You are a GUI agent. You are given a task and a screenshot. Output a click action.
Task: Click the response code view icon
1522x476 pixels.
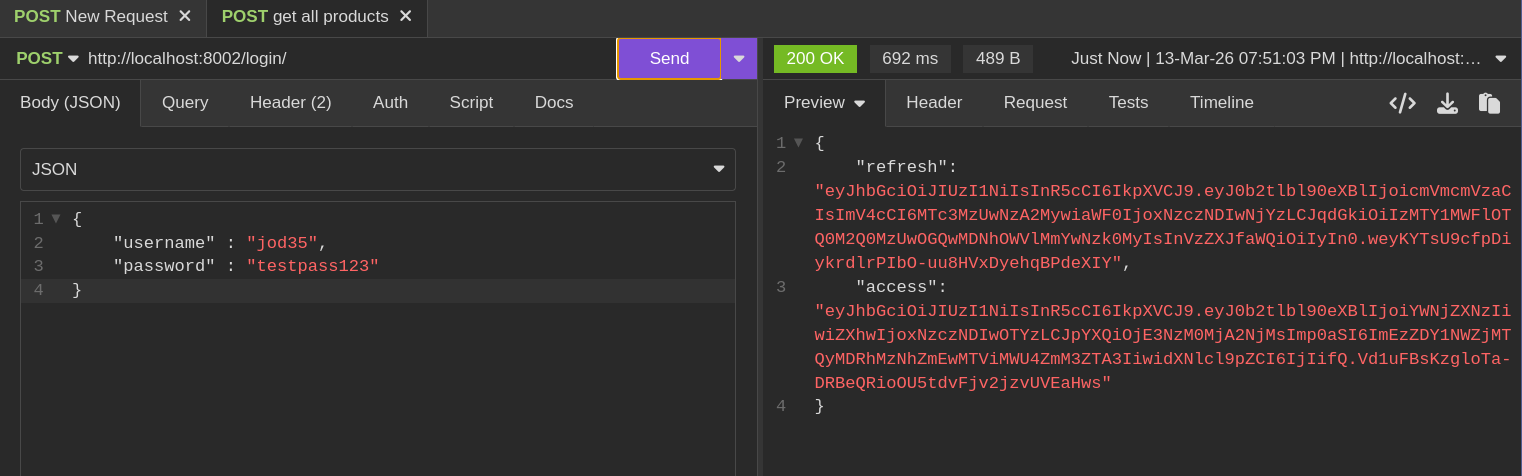[x=1402, y=103]
